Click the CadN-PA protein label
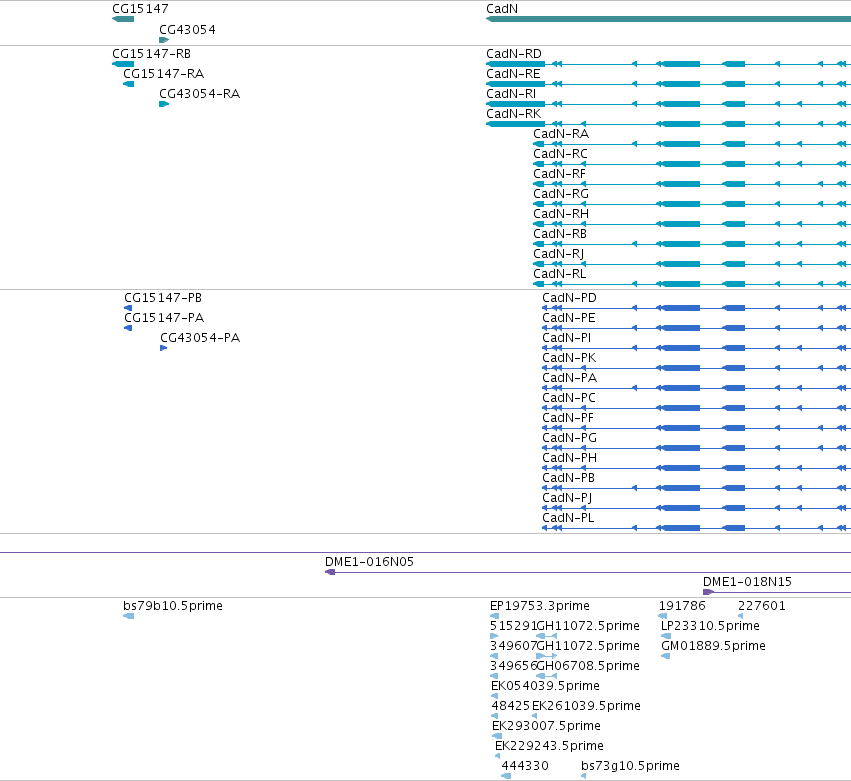The height and width of the screenshot is (781, 851). [x=569, y=378]
